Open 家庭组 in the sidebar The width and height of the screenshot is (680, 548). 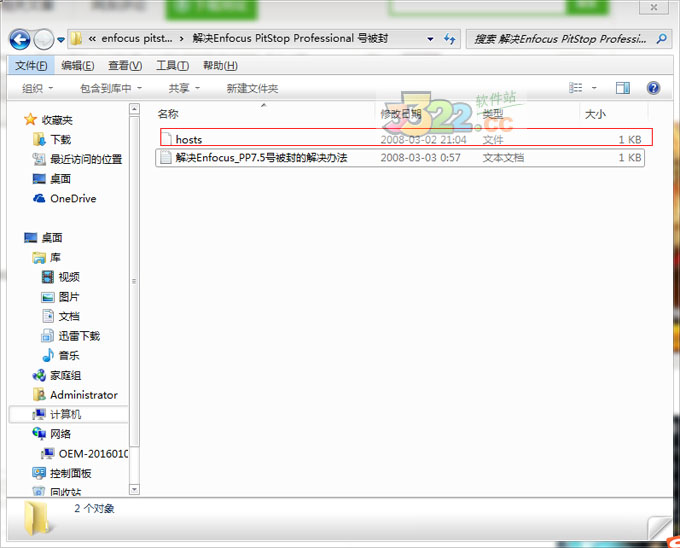(65, 375)
